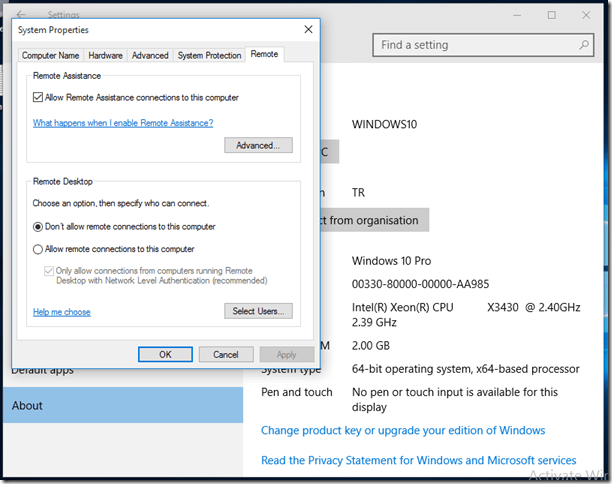This screenshot has height=484, width=612.
Task: Focus the Find a setting search field
Action: (470, 45)
